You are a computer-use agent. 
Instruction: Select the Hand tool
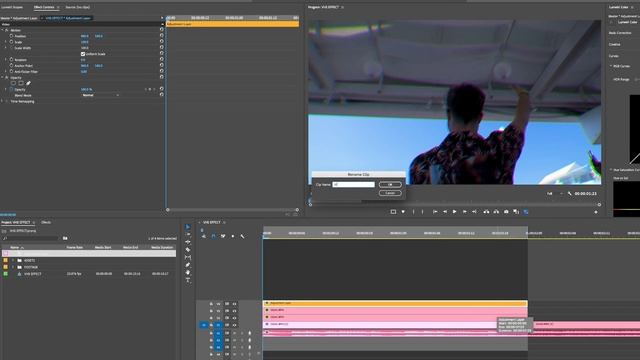click(x=188, y=272)
